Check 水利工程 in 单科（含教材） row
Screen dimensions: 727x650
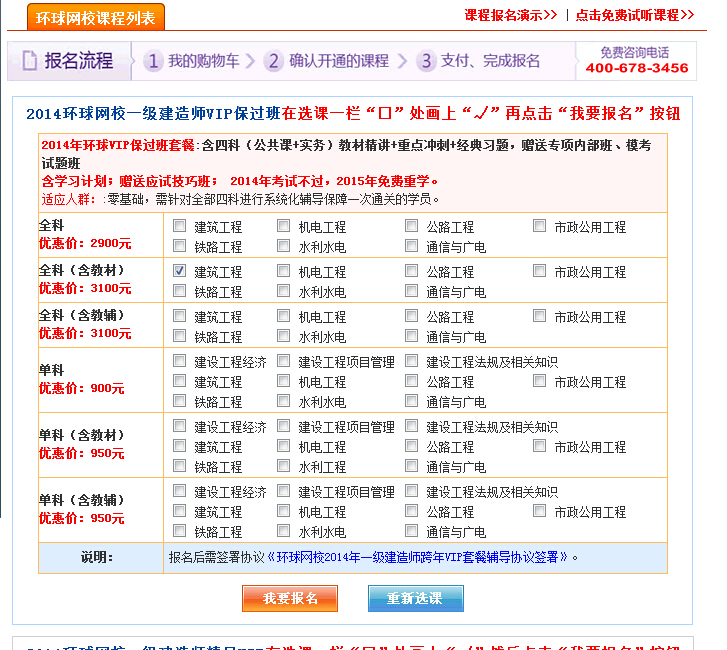(283, 465)
